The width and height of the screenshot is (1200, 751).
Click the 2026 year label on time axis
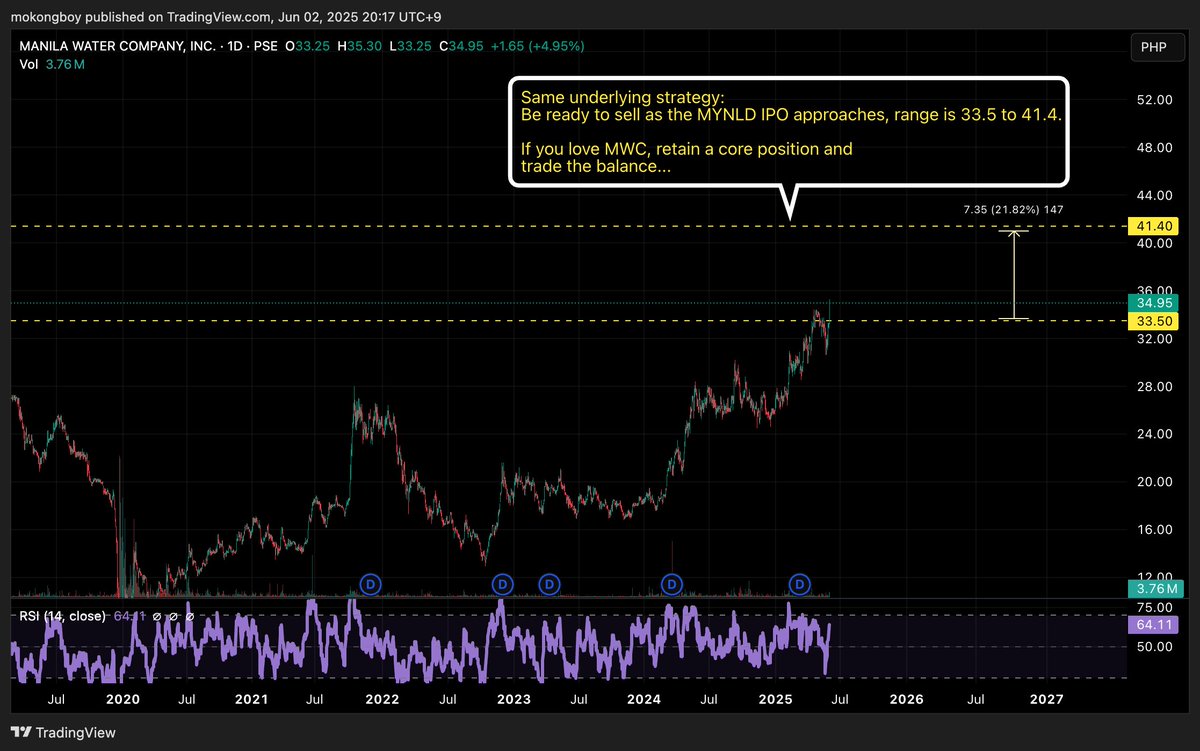tap(906, 700)
